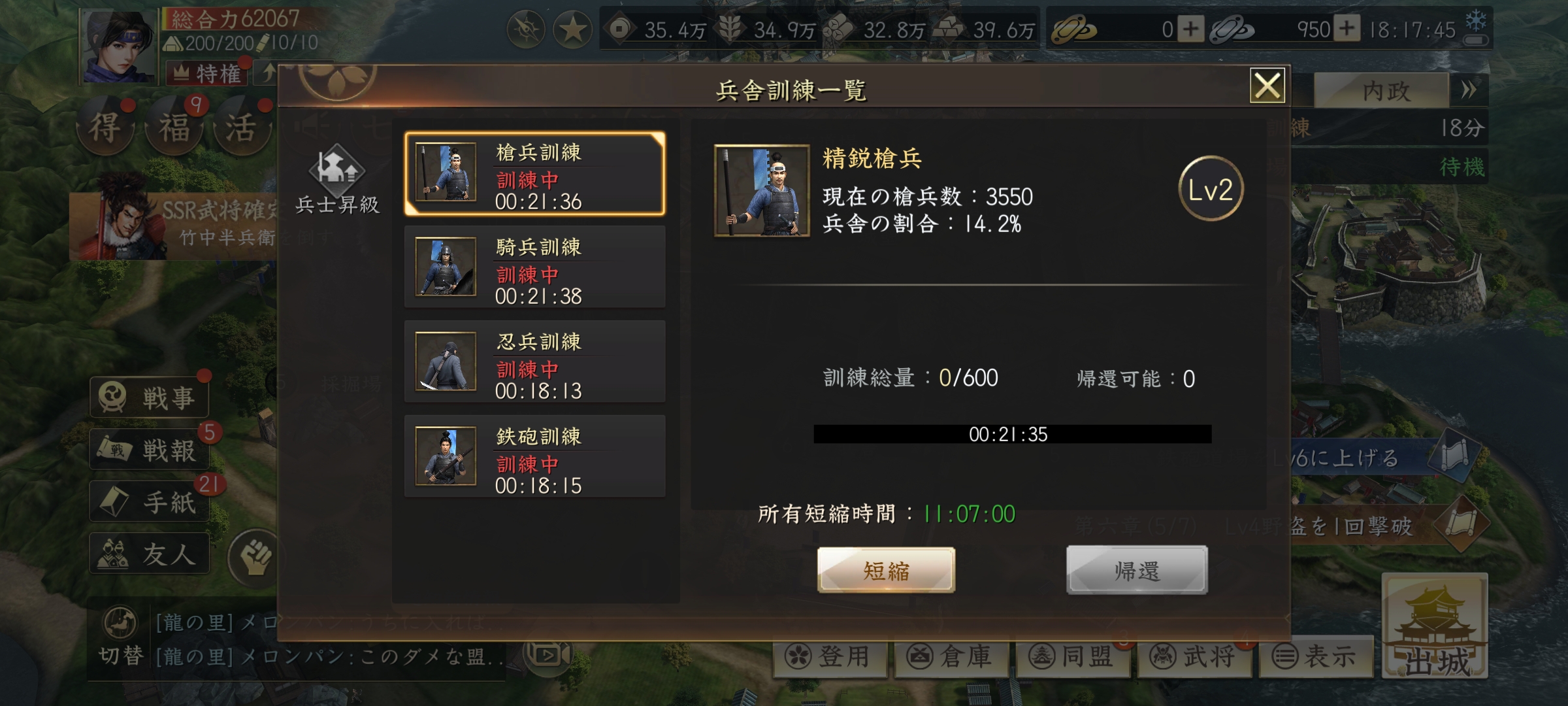The width and height of the screenshot is (1568, 706).
Task: Close the 兵舎訓練一覧 dialog
Action: click(1267, 86)
